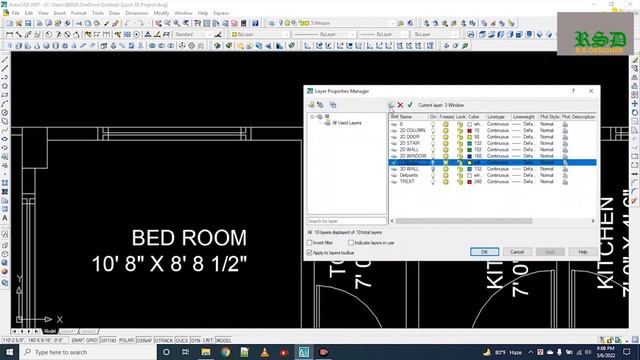Open the Dimension menu
640x360 pixels.
click(137, 13)
